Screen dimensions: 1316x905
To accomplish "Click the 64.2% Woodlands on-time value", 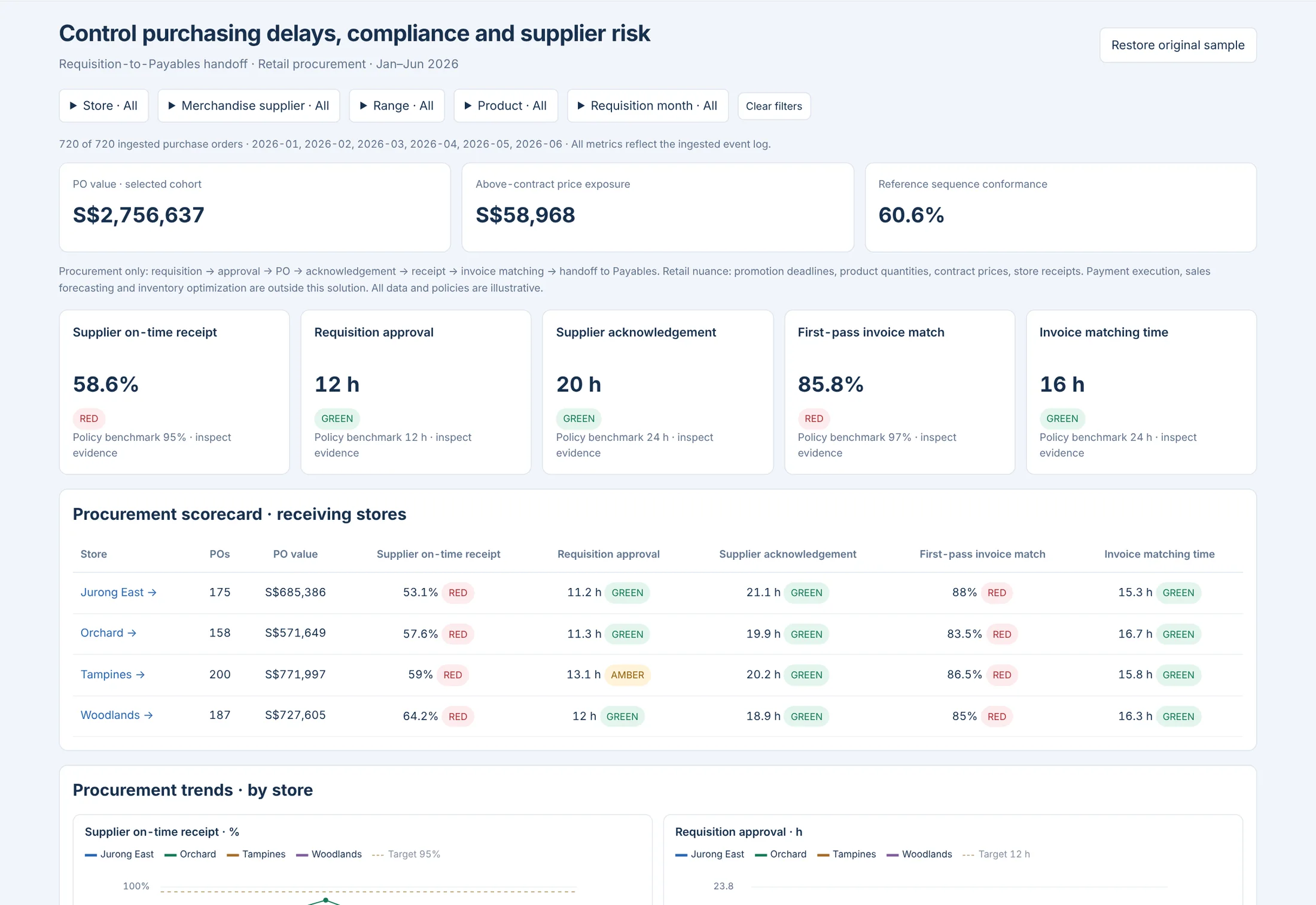I will pyautogui.click(x=420, y=715).
